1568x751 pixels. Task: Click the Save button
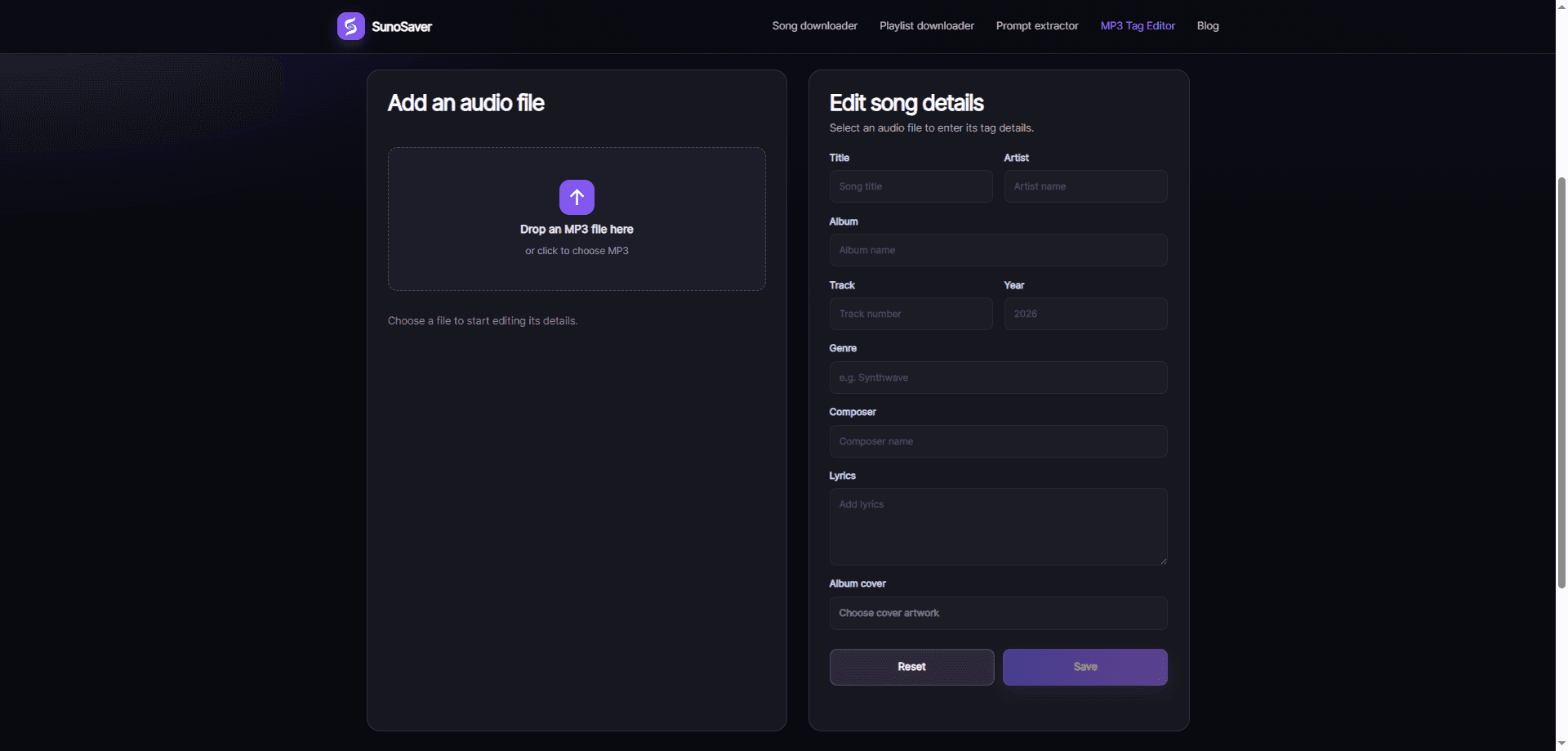coord(1085,667)
